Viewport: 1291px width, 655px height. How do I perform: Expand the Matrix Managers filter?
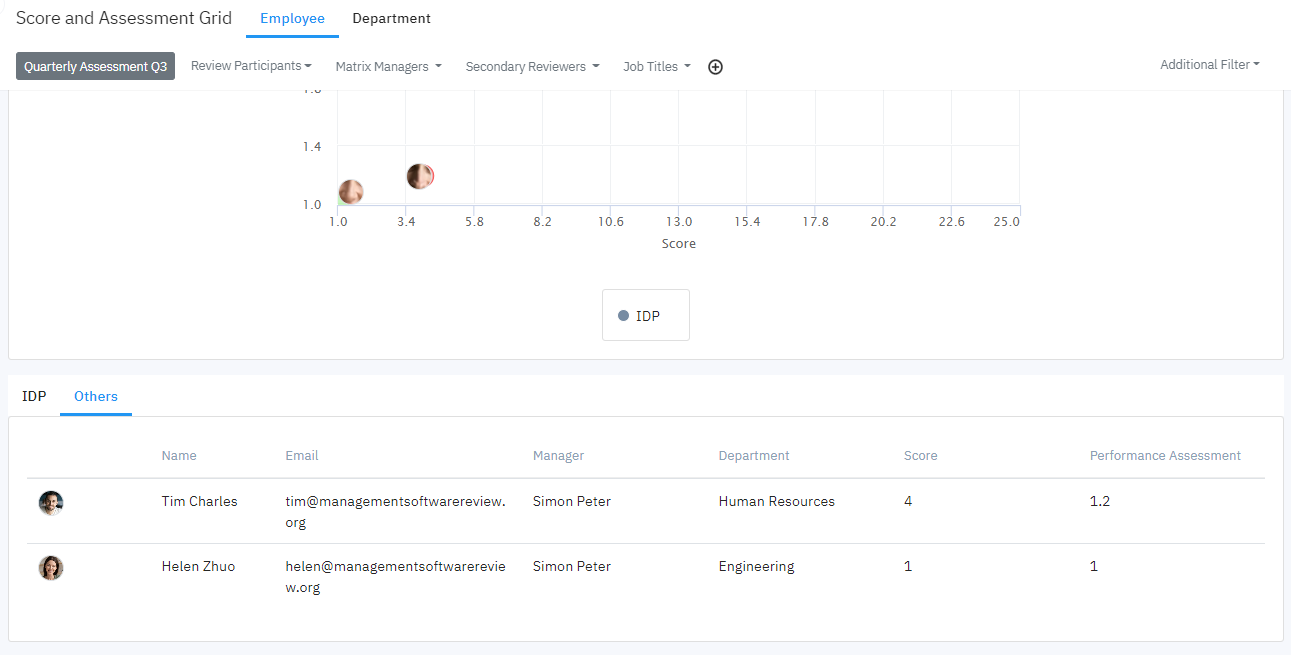point(388,67)
